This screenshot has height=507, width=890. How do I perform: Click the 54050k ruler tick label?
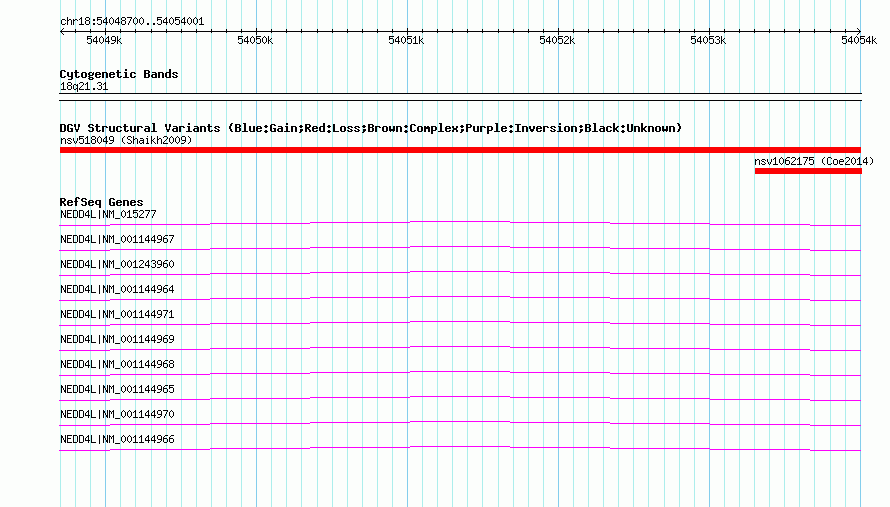coord(255,40)
